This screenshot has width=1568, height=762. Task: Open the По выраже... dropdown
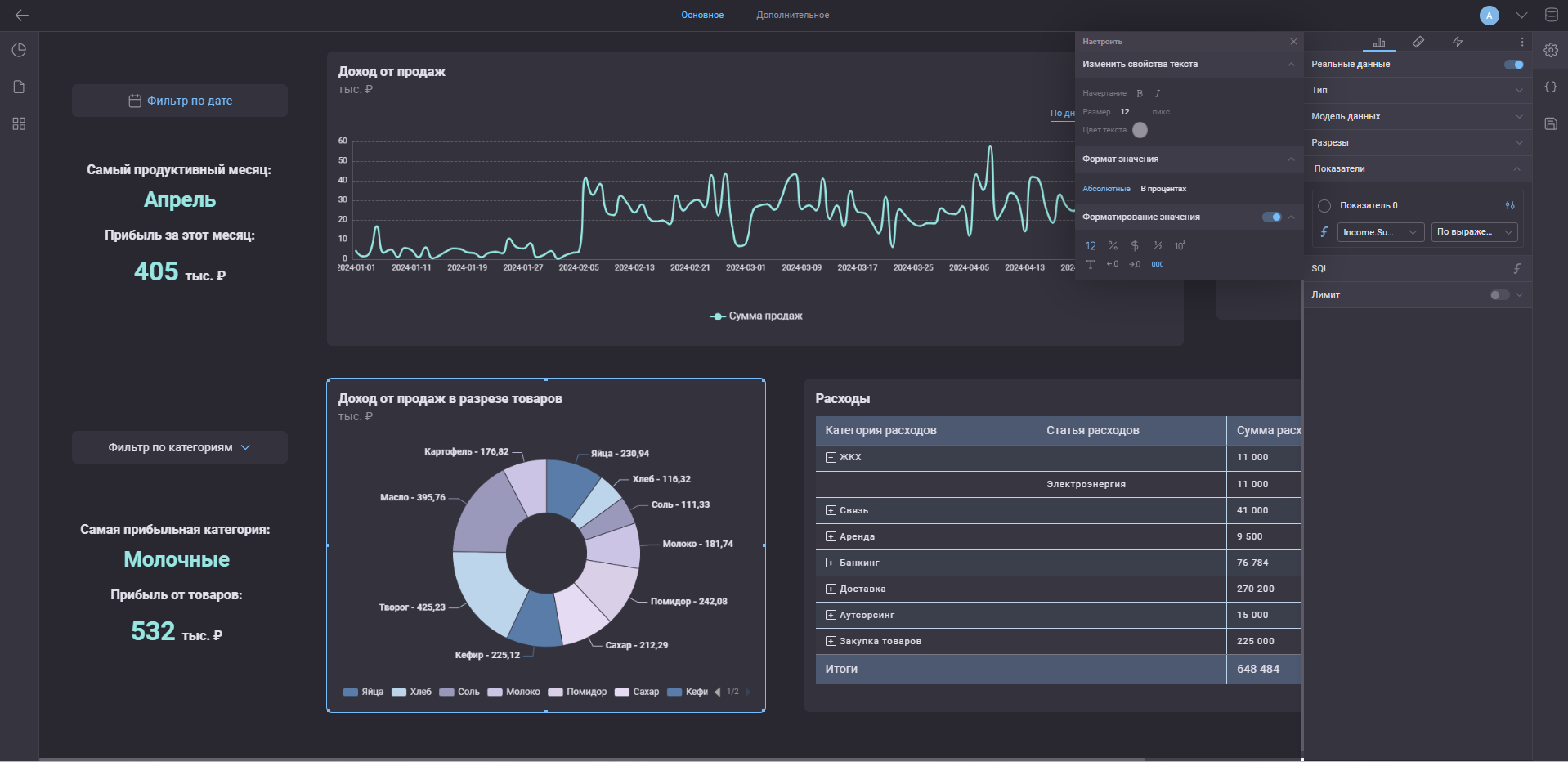[1475, 232]
